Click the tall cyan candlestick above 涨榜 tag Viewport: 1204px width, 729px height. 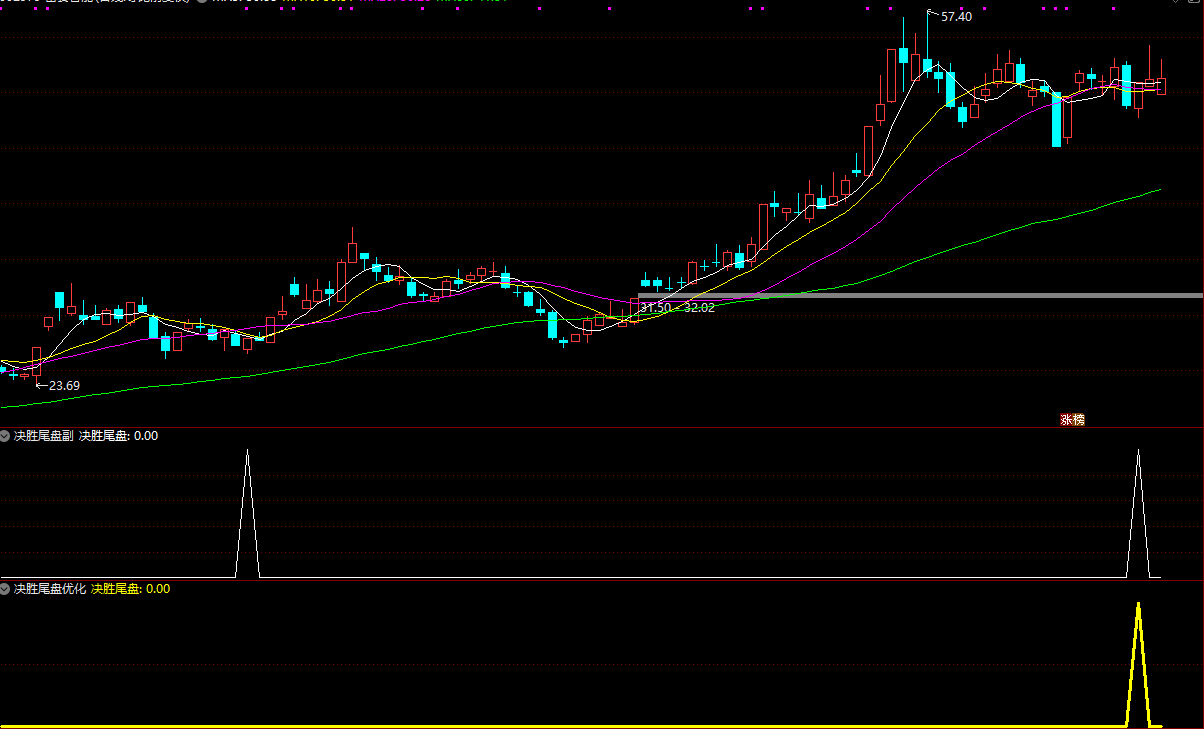(x=1056, y=120)
